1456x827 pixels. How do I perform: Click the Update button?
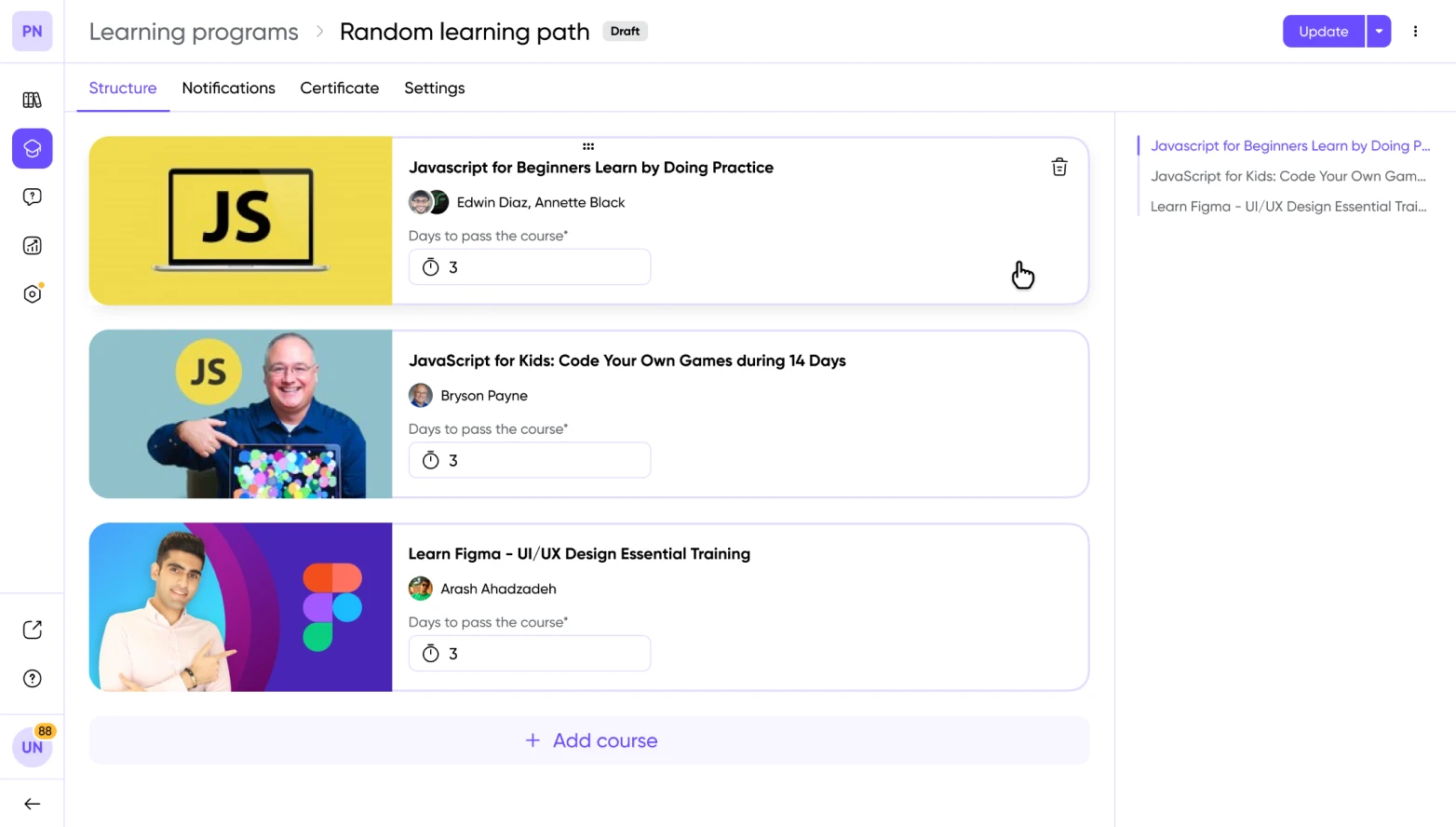(x=1323, y=32)
